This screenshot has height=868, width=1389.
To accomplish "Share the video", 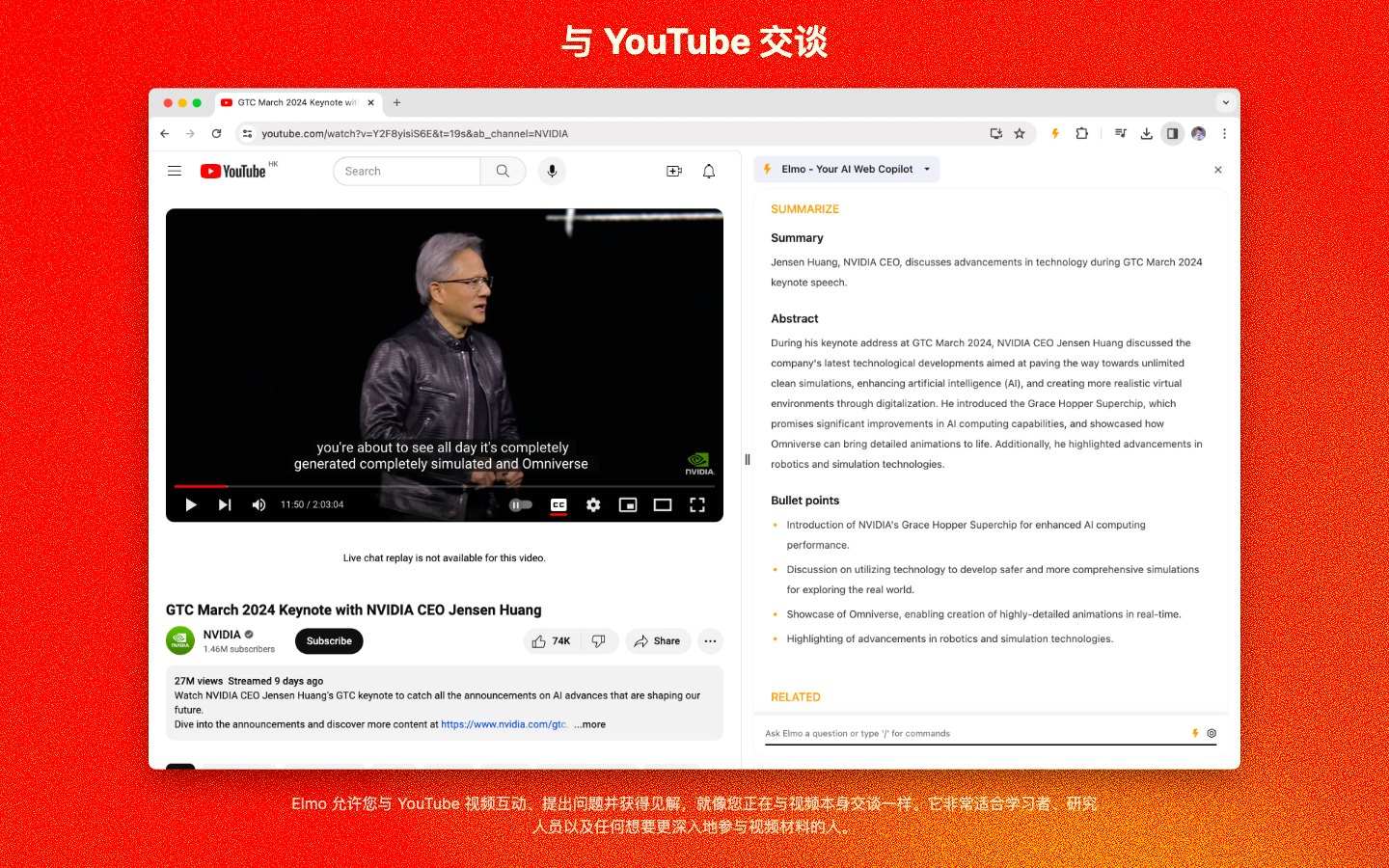I will (x=658, y=641).
